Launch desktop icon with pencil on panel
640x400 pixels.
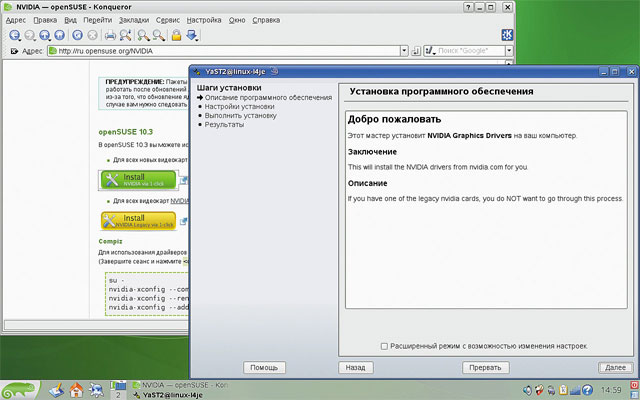[56, 390]
